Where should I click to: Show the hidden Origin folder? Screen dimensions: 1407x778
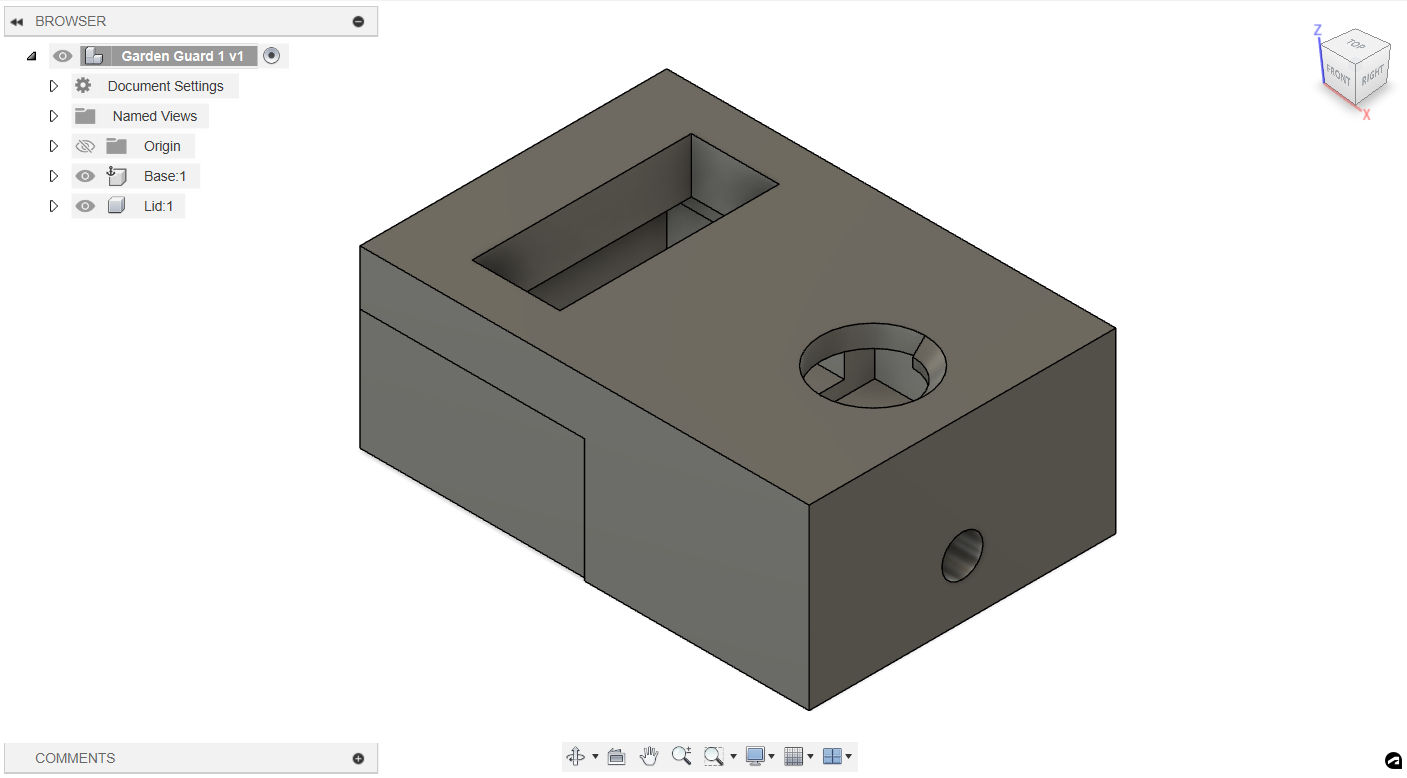86,146
